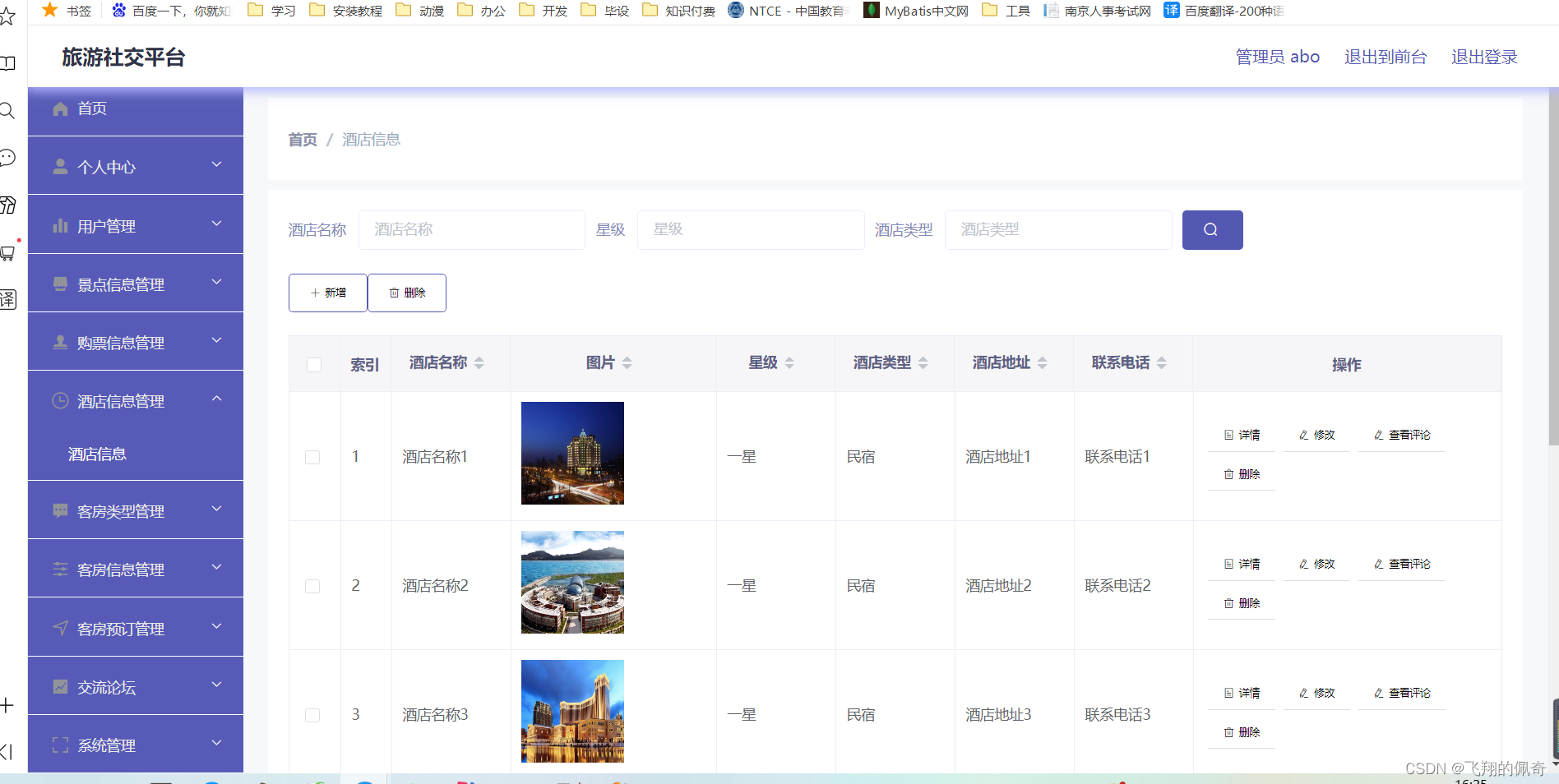Click the home icon beside 首页

click(60, 108)
